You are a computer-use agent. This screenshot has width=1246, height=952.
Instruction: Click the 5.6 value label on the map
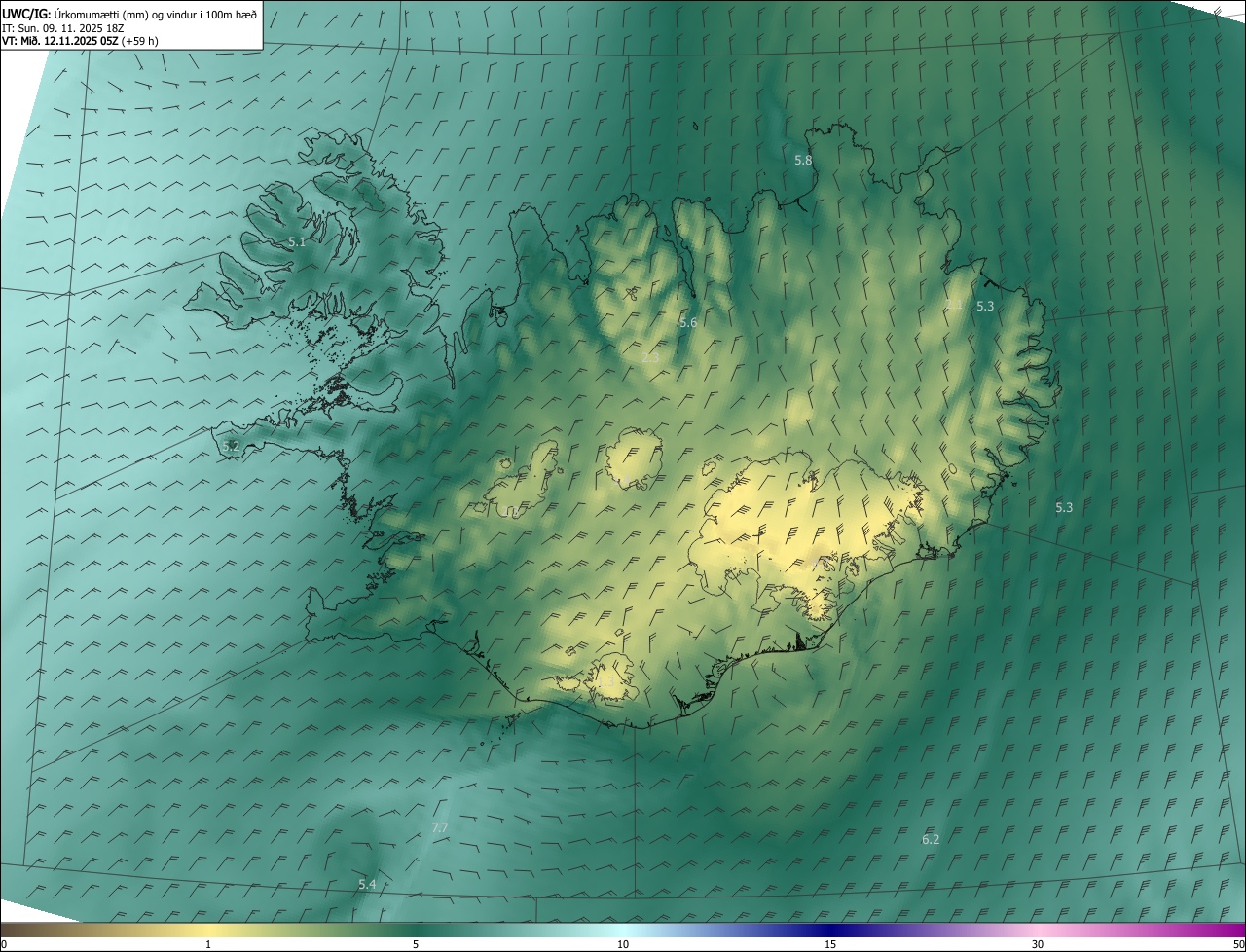pos(688,322)
